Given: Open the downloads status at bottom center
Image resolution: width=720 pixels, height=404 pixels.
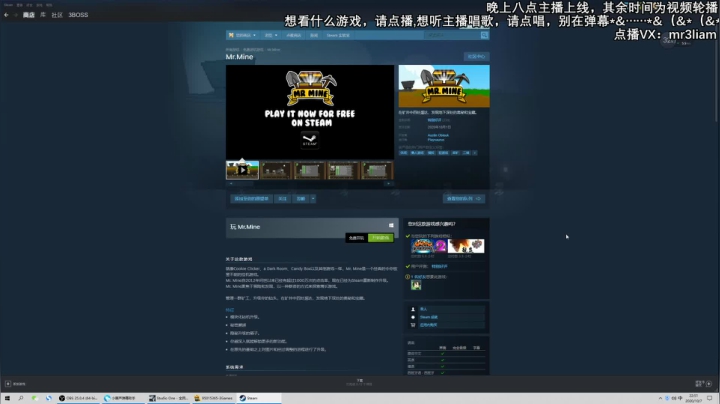Looking at the screenshot, I should (x=360, y=382).
